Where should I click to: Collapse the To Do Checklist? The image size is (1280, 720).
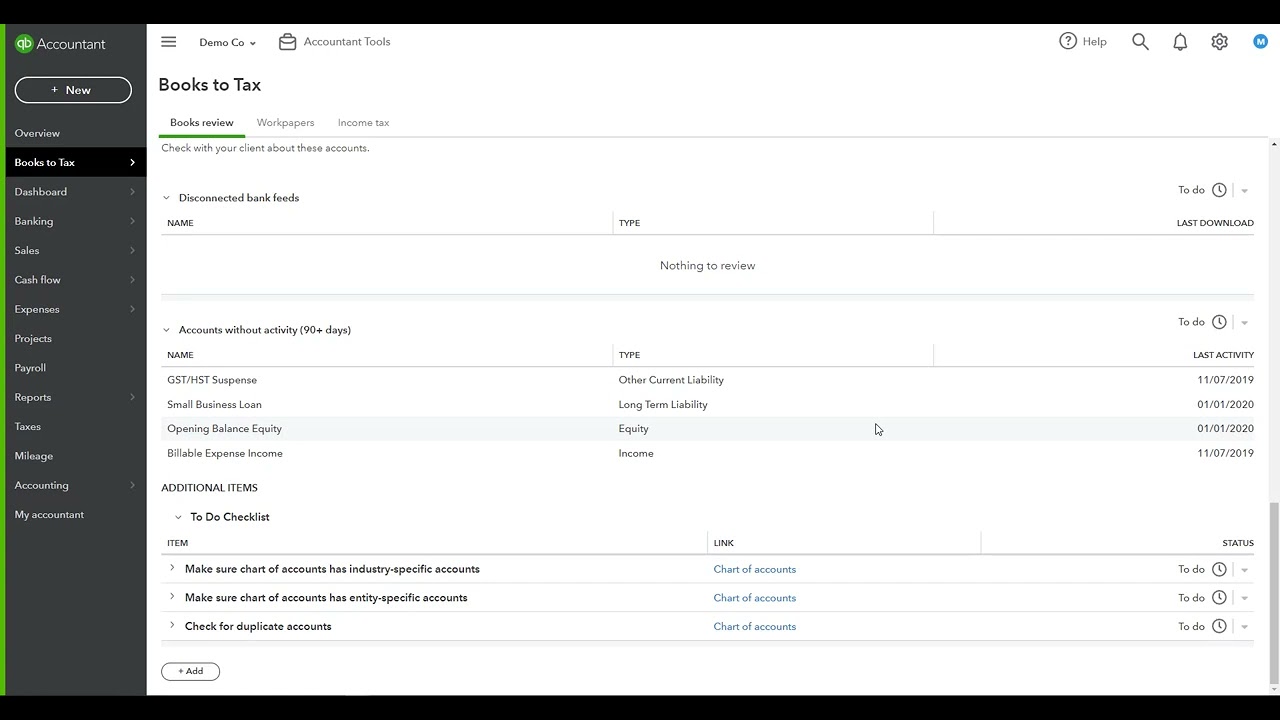(x=178, y=517)
